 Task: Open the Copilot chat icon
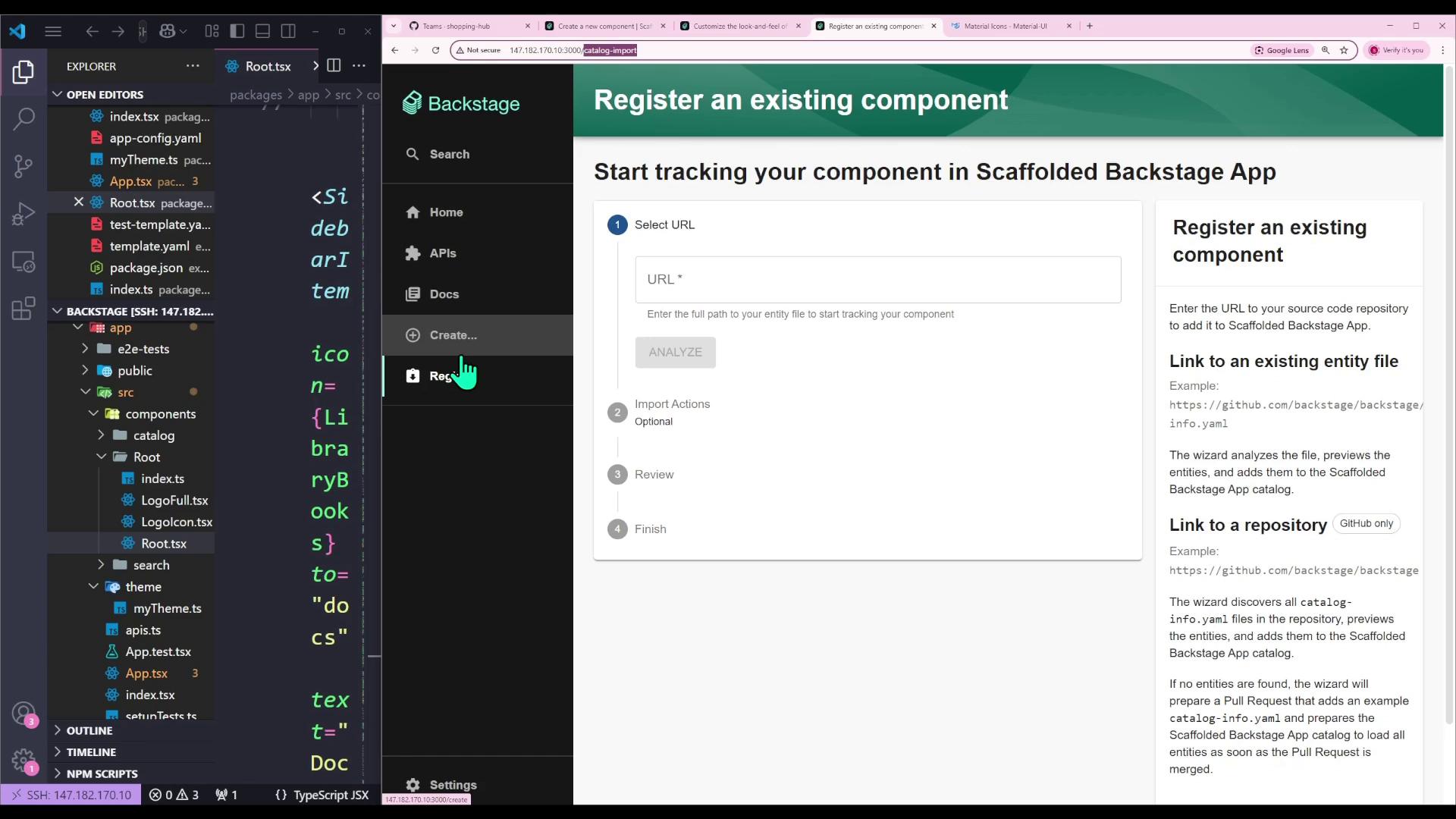[x=167, y=31]
